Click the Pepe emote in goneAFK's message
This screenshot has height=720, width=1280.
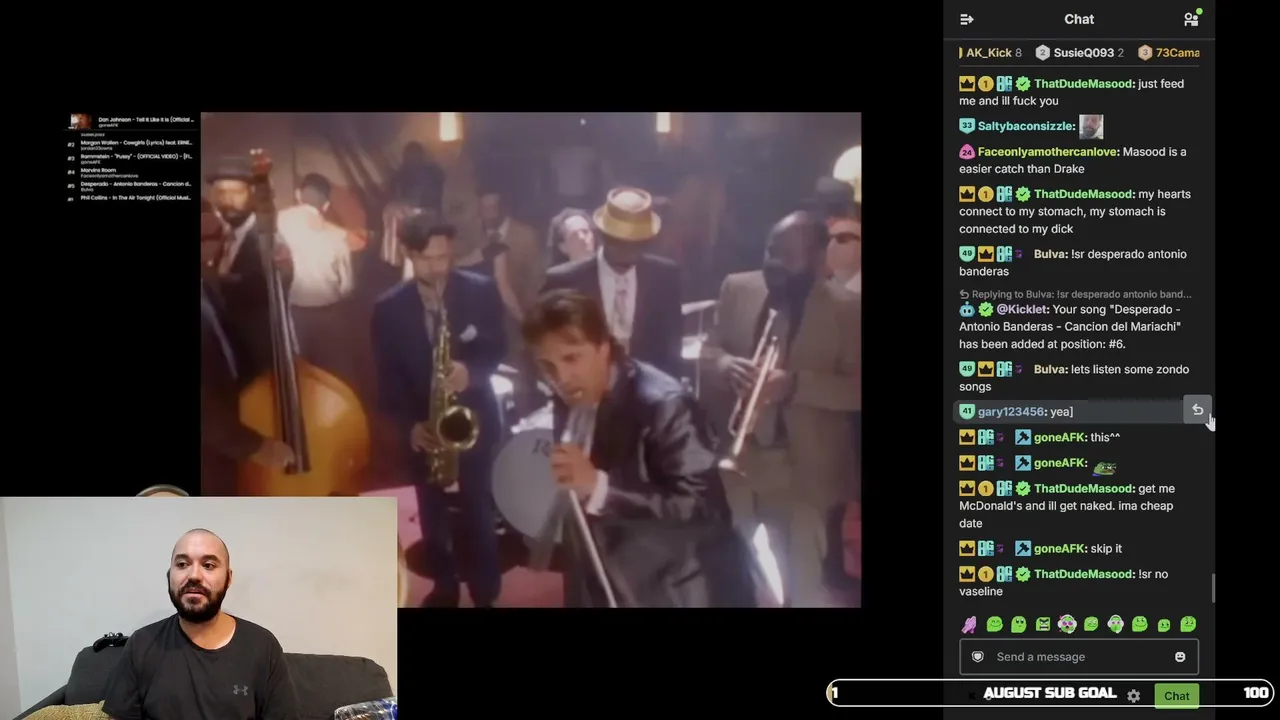1104,467
